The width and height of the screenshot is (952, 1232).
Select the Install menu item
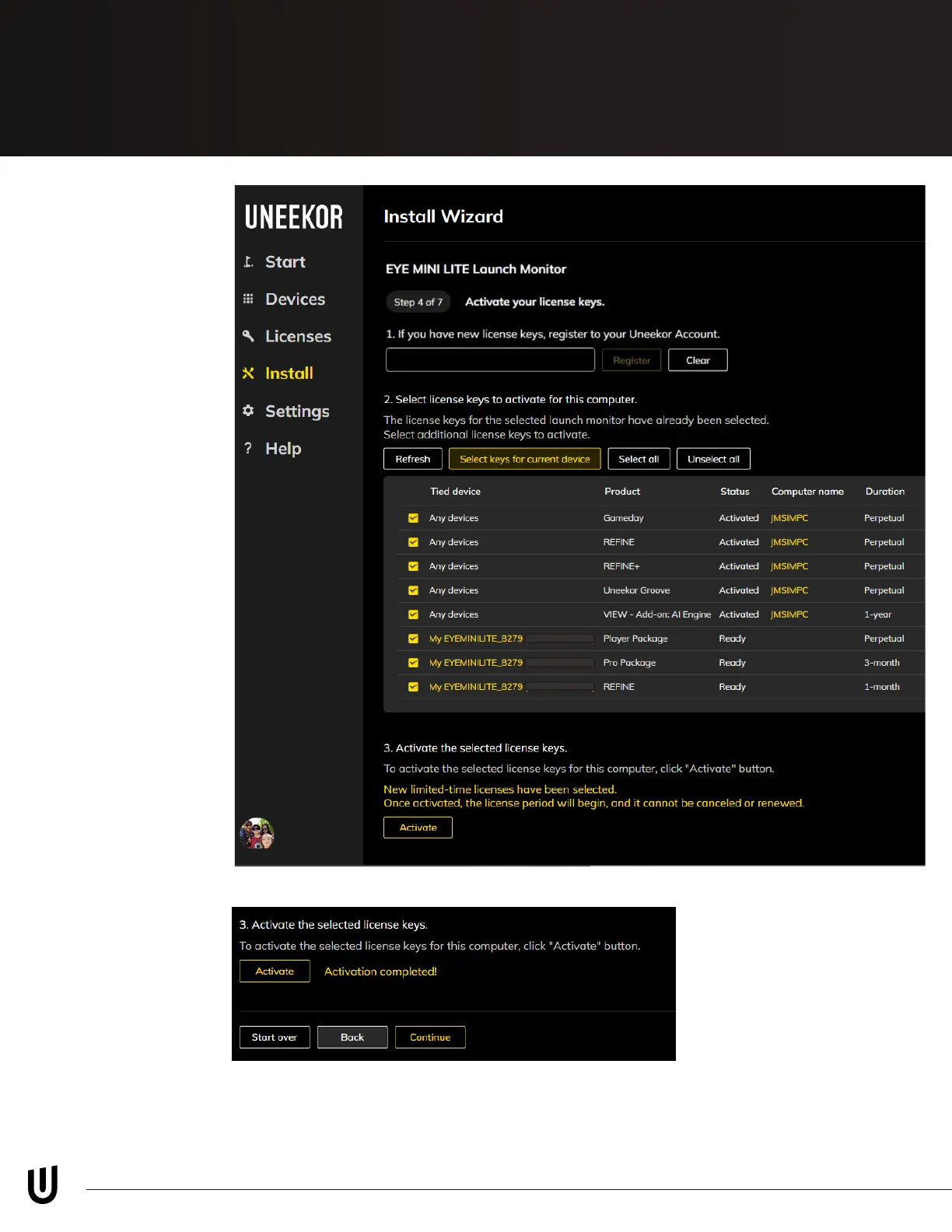[289, 373]
